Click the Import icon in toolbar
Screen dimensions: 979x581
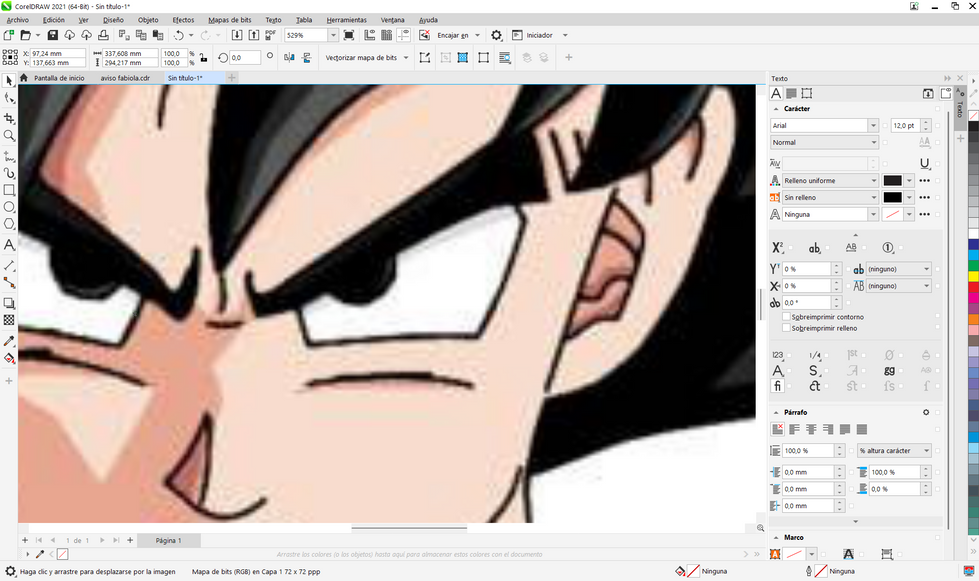coord(237,36)
